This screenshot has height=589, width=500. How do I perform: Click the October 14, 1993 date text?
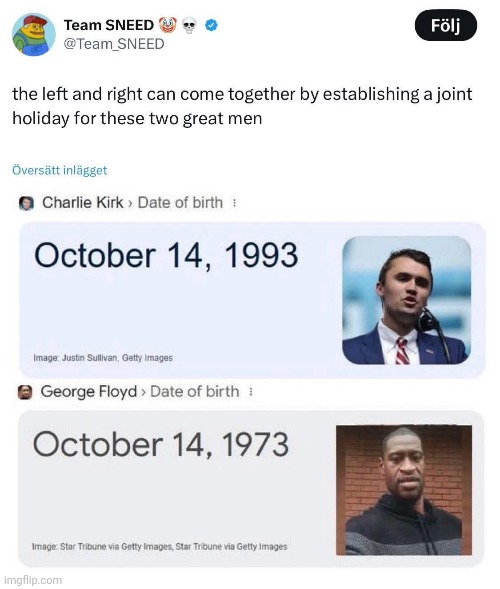[x=166, y=255]
